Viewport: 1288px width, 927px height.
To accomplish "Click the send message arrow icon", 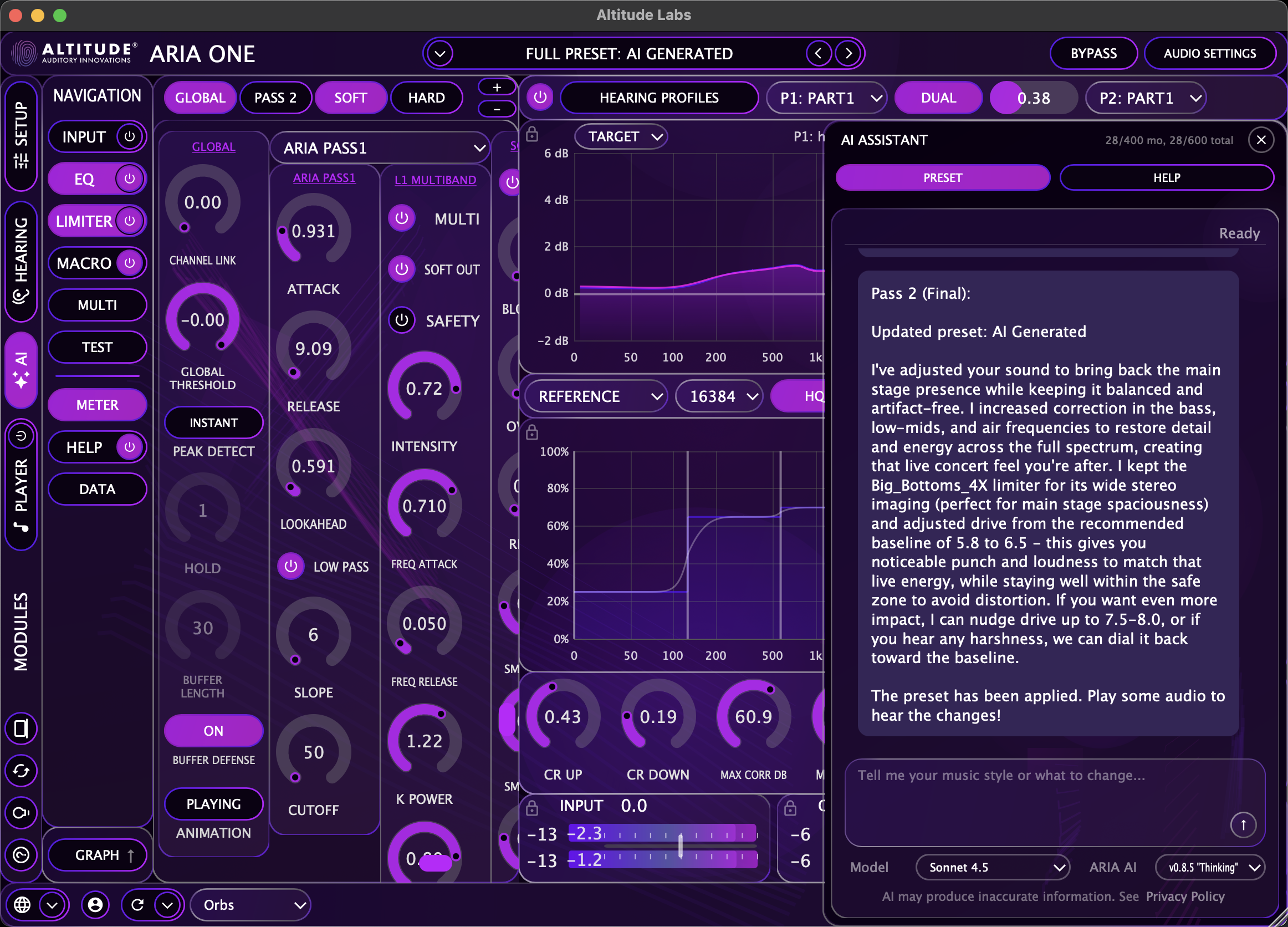I will (1243, 825).
